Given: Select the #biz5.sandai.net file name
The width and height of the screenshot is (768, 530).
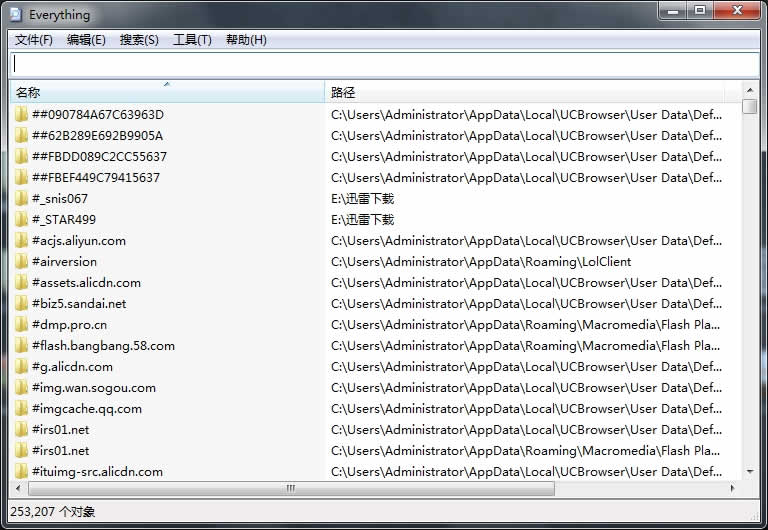Looking at the screenshot, I should (79, 304).
